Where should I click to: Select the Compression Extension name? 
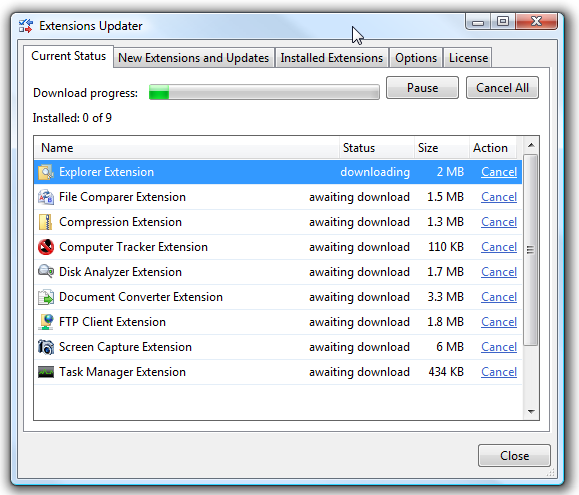120,222
